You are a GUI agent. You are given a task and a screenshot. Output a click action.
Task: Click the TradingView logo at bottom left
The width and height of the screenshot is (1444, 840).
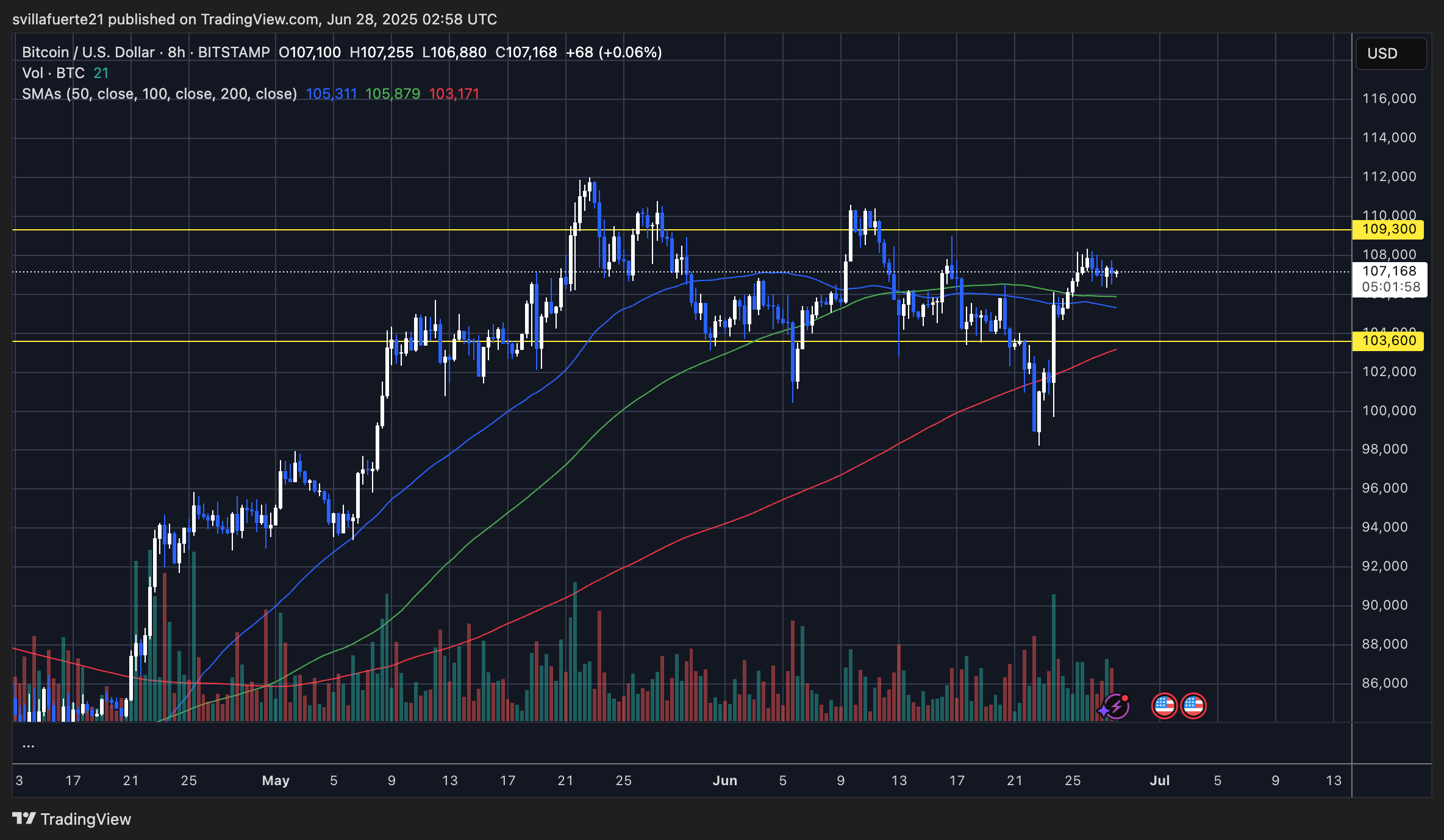click(72, 819)
